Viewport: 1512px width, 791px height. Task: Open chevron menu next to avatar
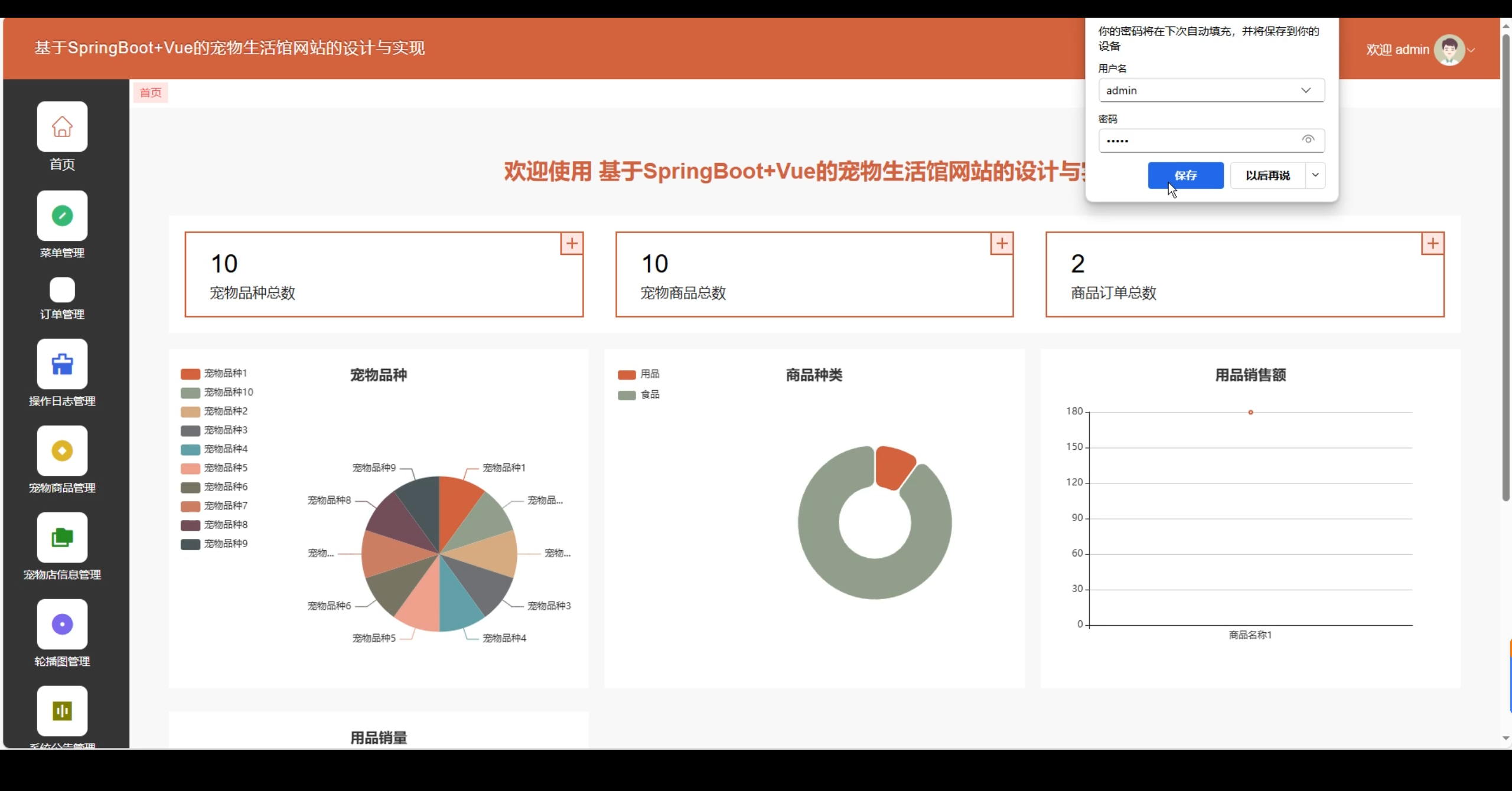[x=1471, y=50]
